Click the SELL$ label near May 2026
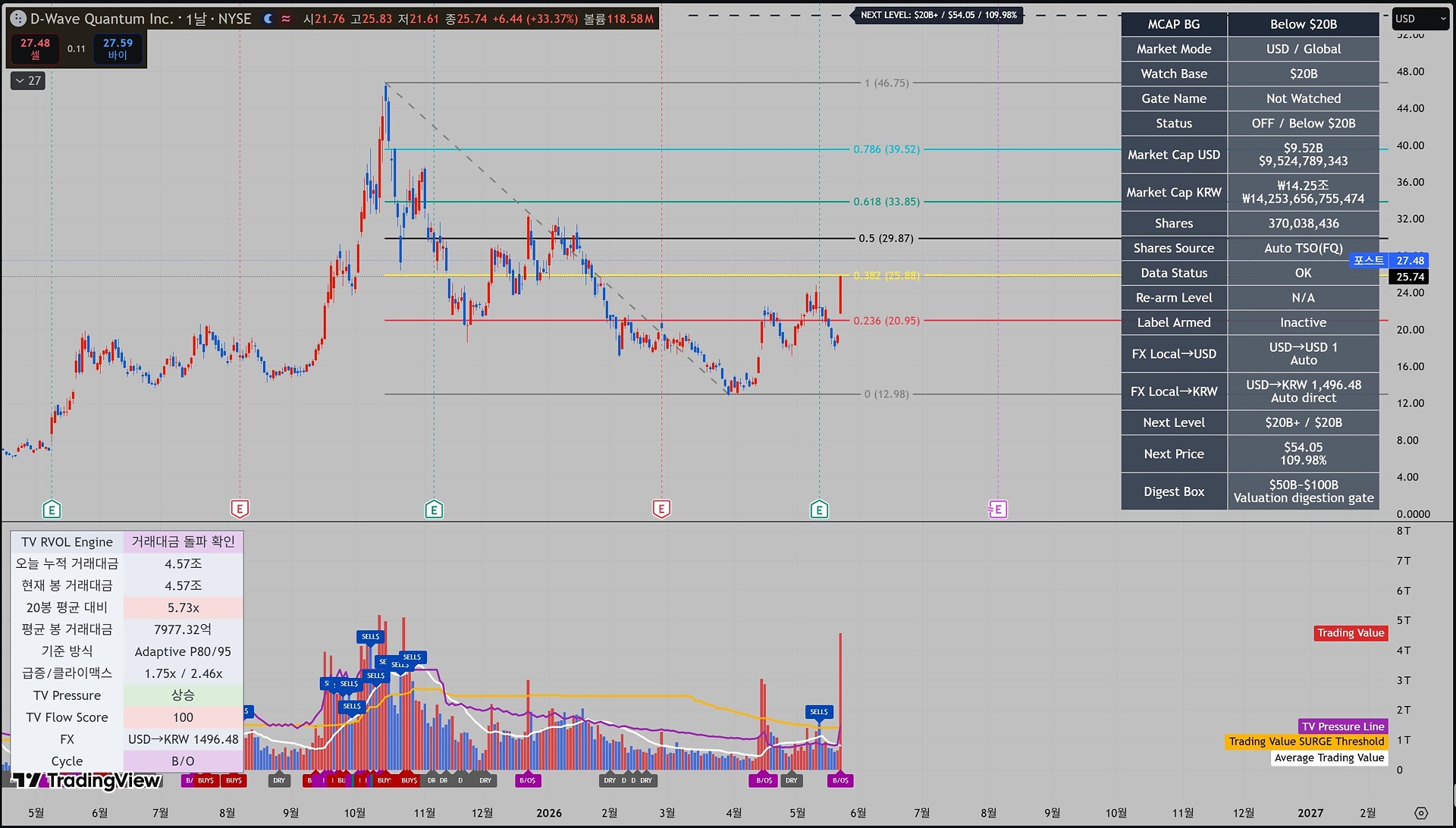The height and width of the screenshot is (828, 1456). [x=819, y=712]
